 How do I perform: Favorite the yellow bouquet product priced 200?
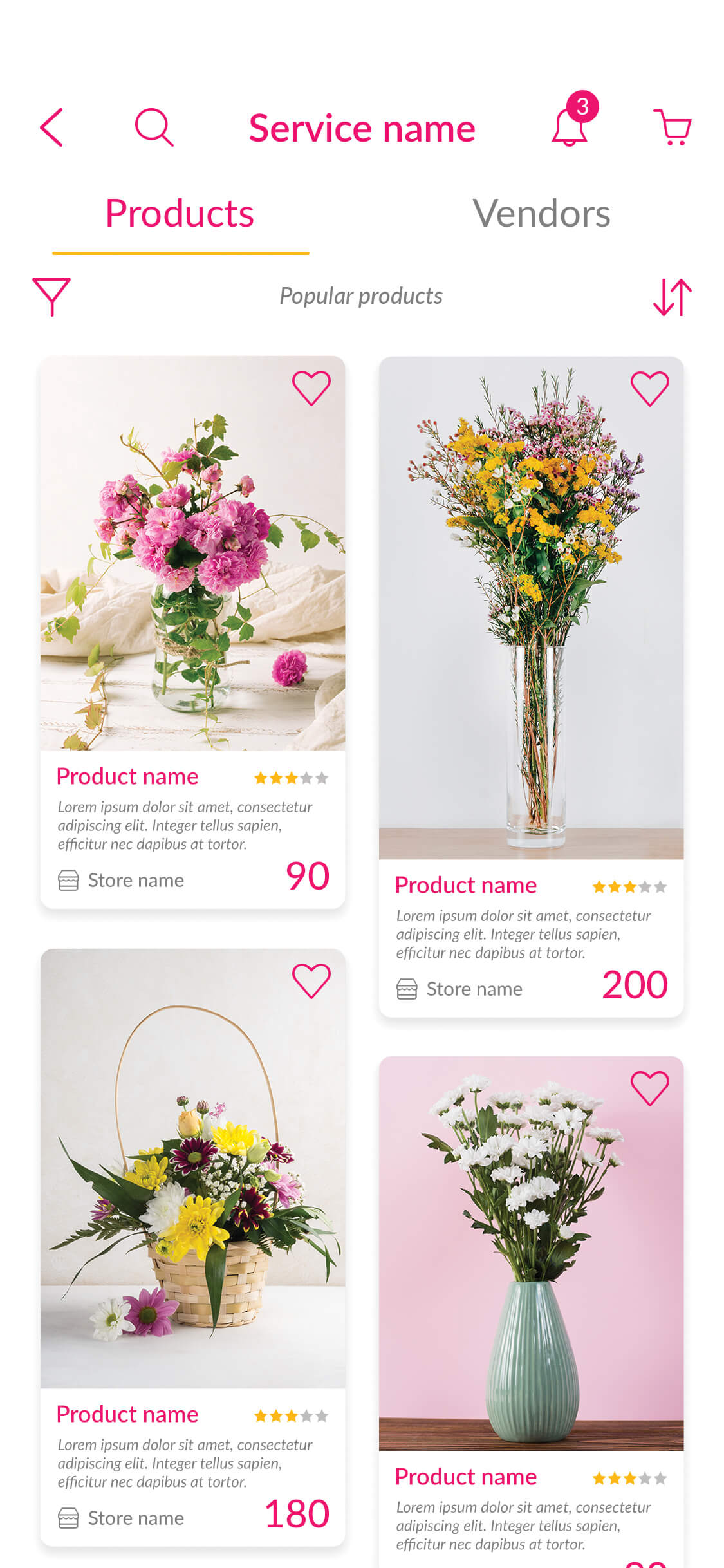tap(650, 389)
